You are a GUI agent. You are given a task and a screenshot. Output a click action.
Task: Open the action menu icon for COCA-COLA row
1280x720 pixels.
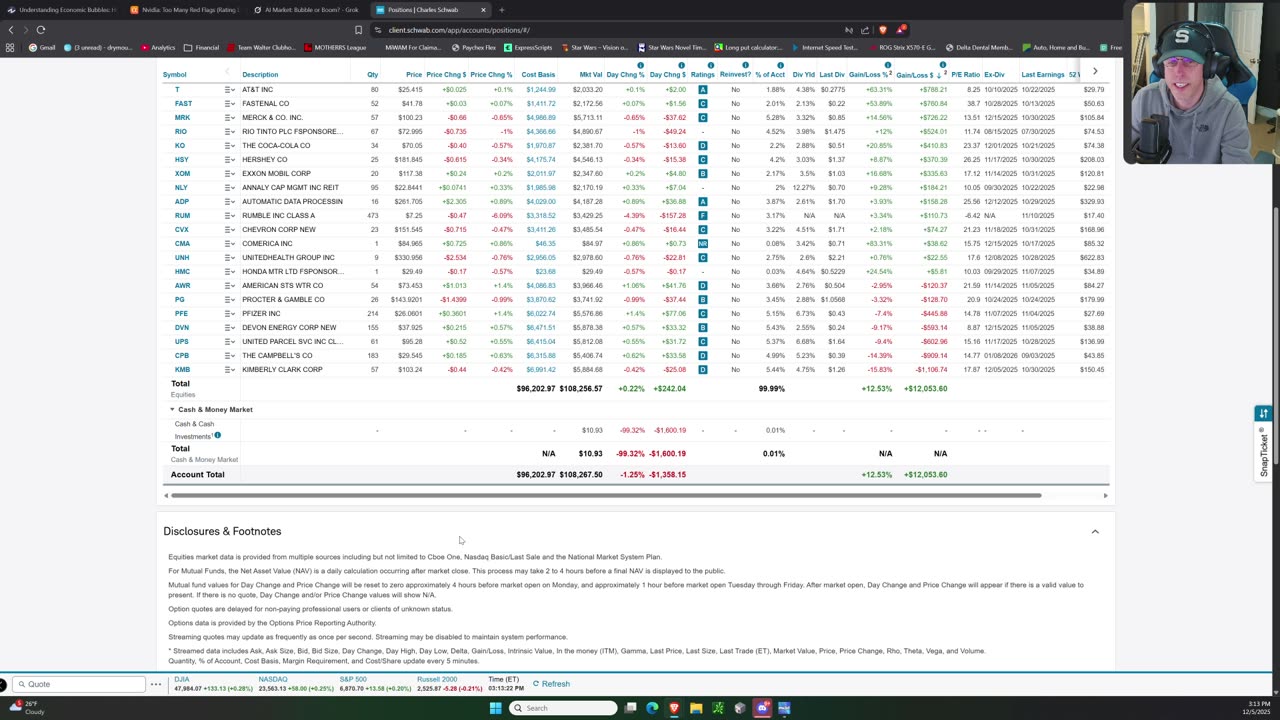click(229, 146)
